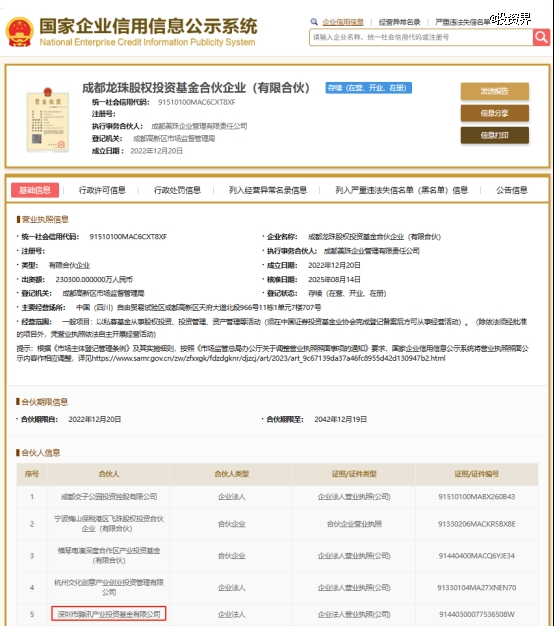The image size is (554, 626).
Task: Click the 信息打印 button
Action: (x=495, y=135)
